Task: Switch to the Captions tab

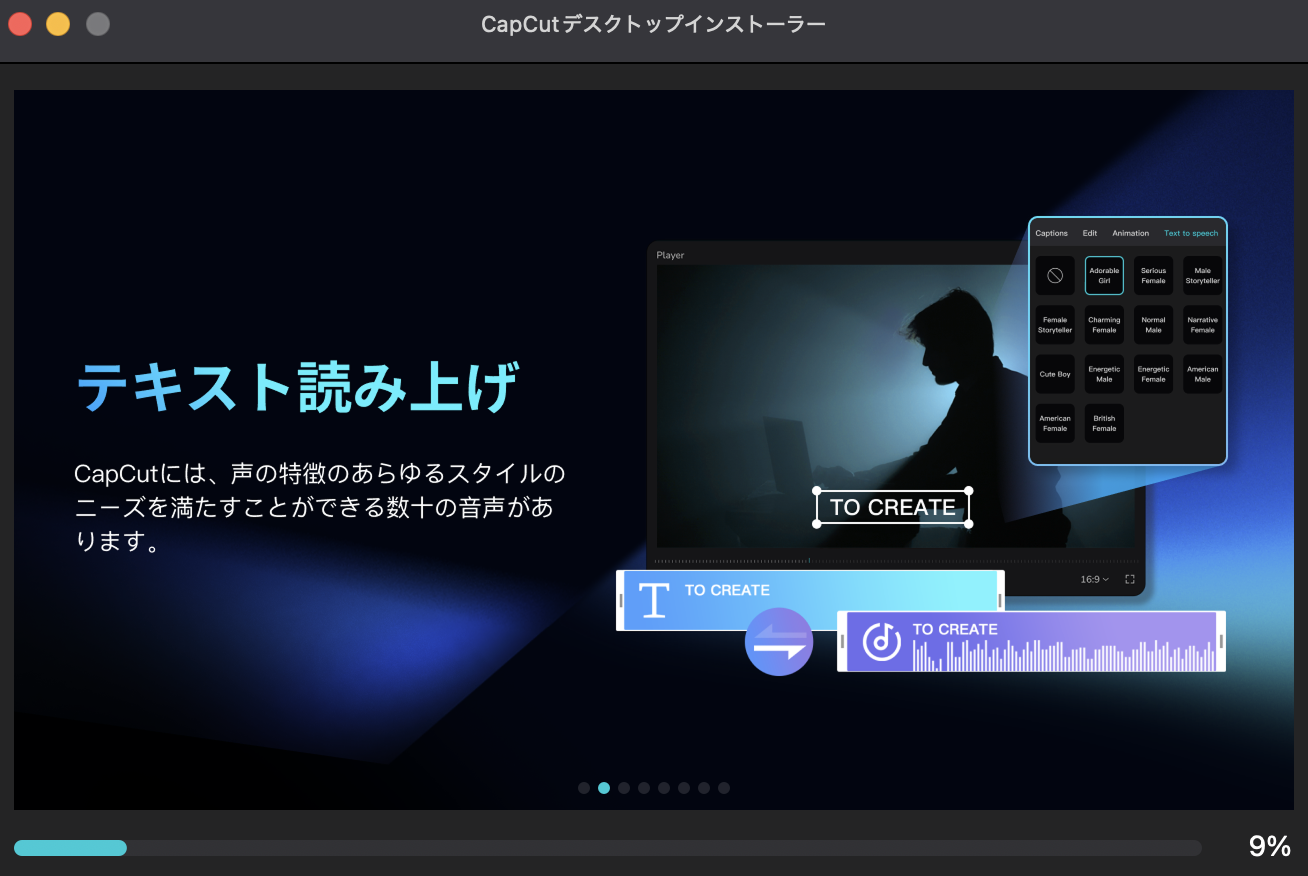Action: [x=1051, y=233]
